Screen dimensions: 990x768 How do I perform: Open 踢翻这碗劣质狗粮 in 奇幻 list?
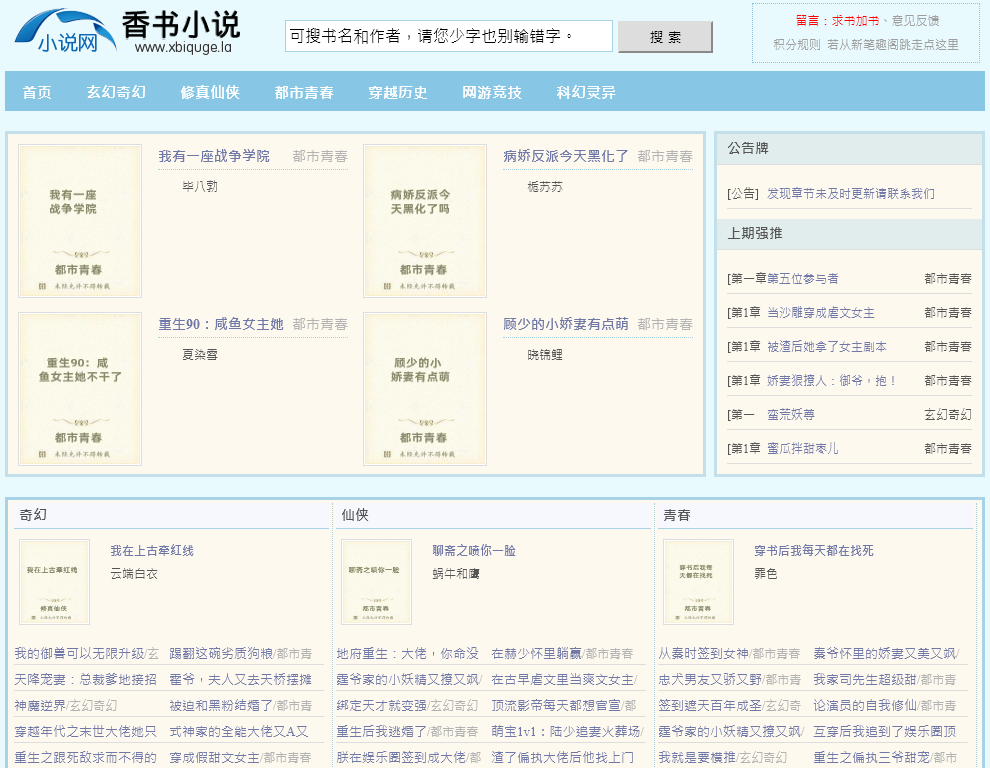click(221, 654)
